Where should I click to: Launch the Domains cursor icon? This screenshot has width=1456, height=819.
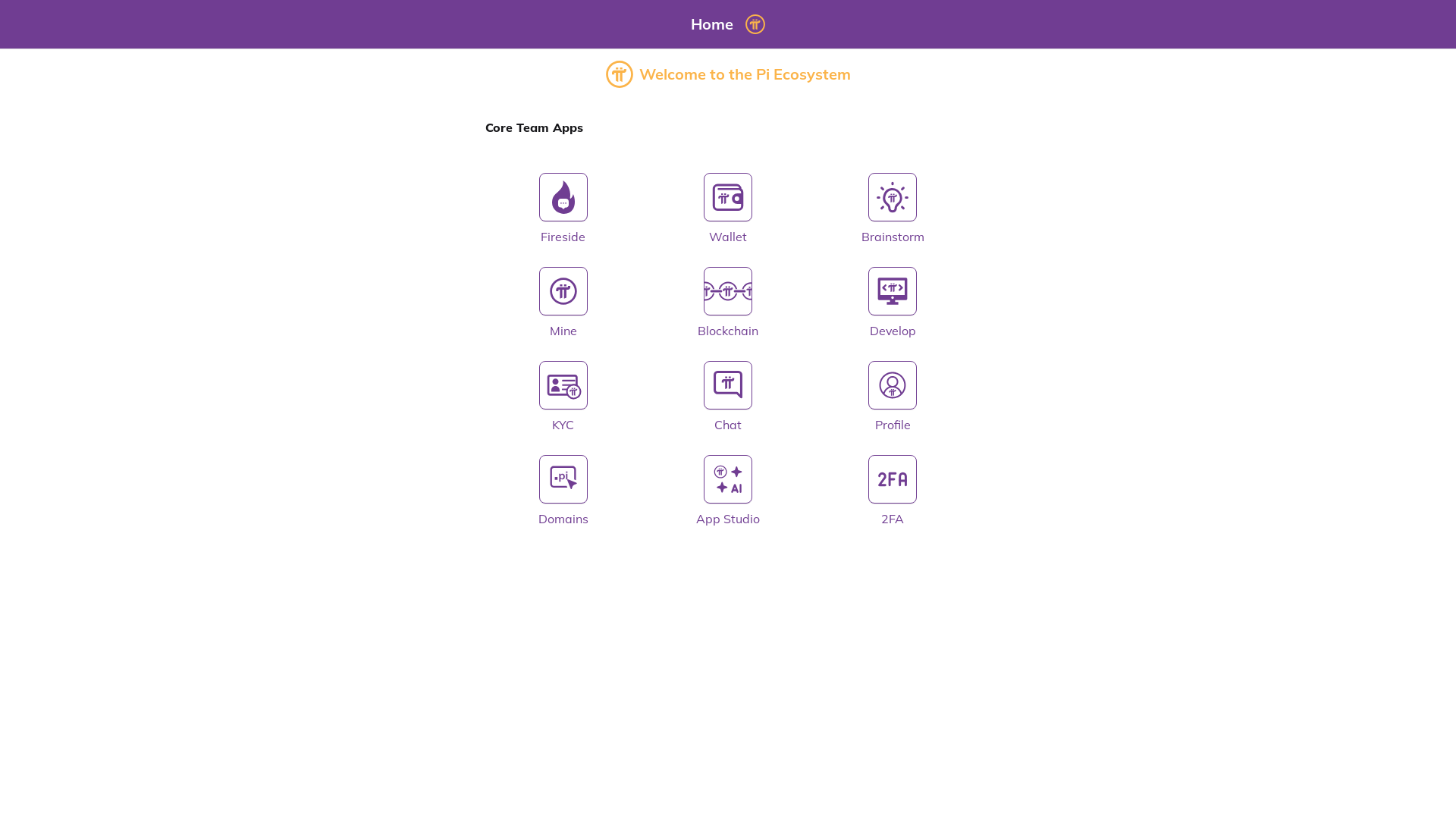[x=563, y=479]
